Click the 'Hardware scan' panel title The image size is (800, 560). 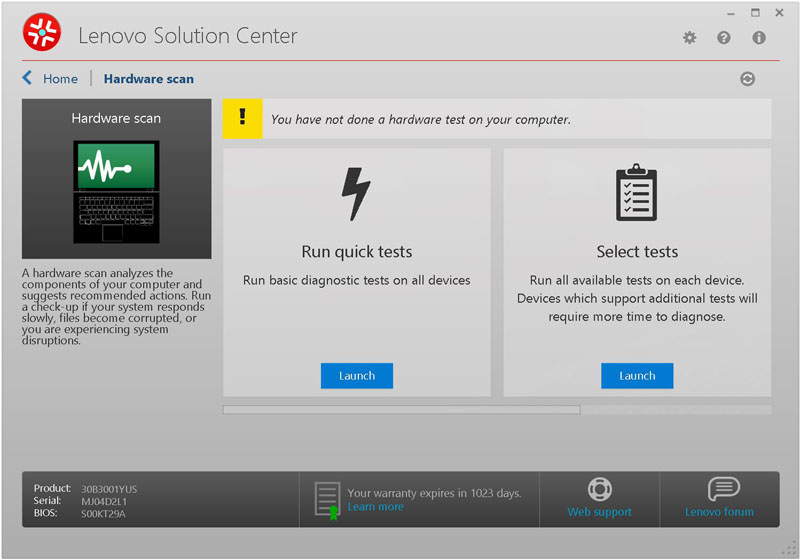coord(116,118)
